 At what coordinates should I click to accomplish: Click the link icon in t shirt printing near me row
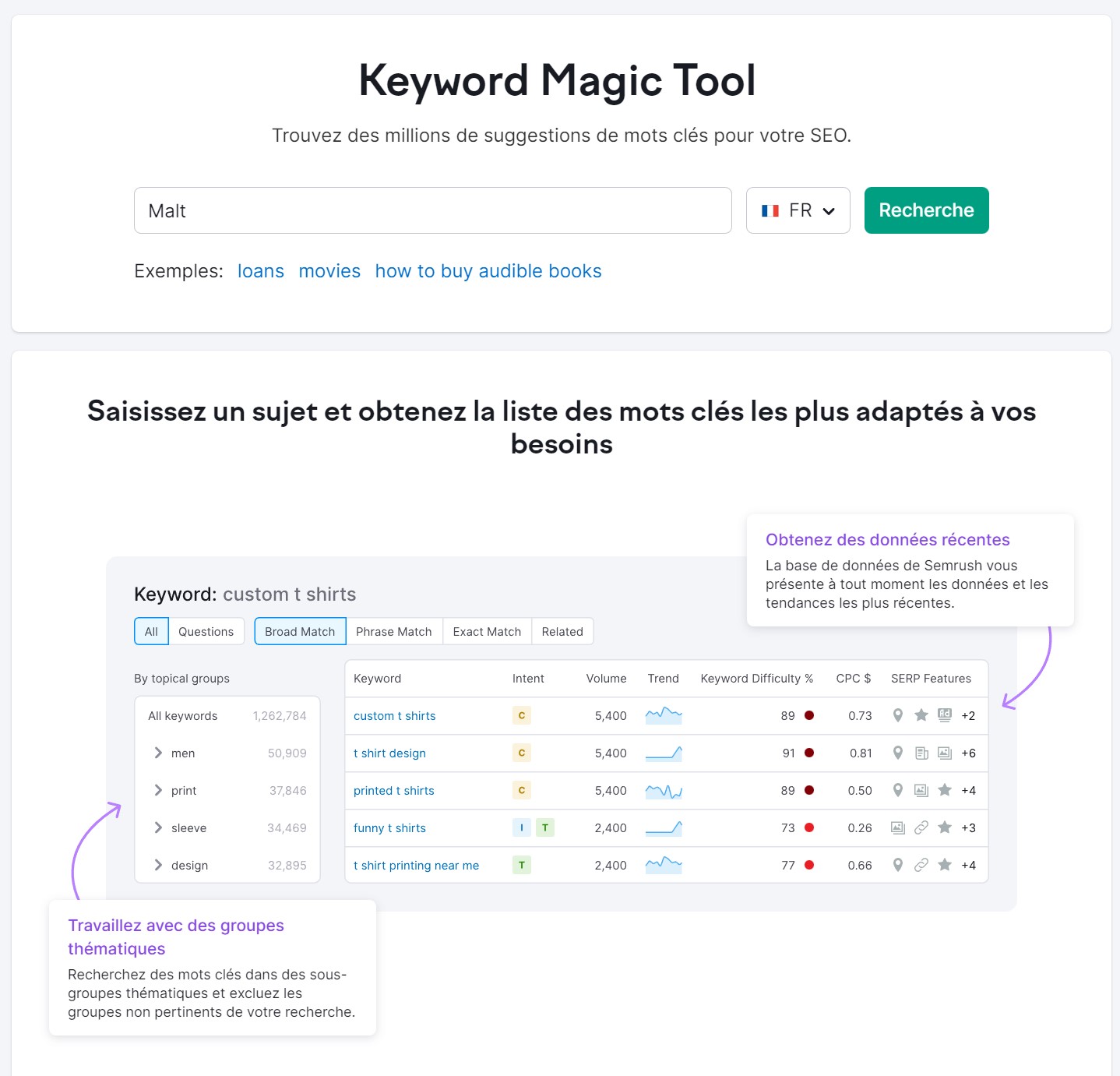pos(921,865)
